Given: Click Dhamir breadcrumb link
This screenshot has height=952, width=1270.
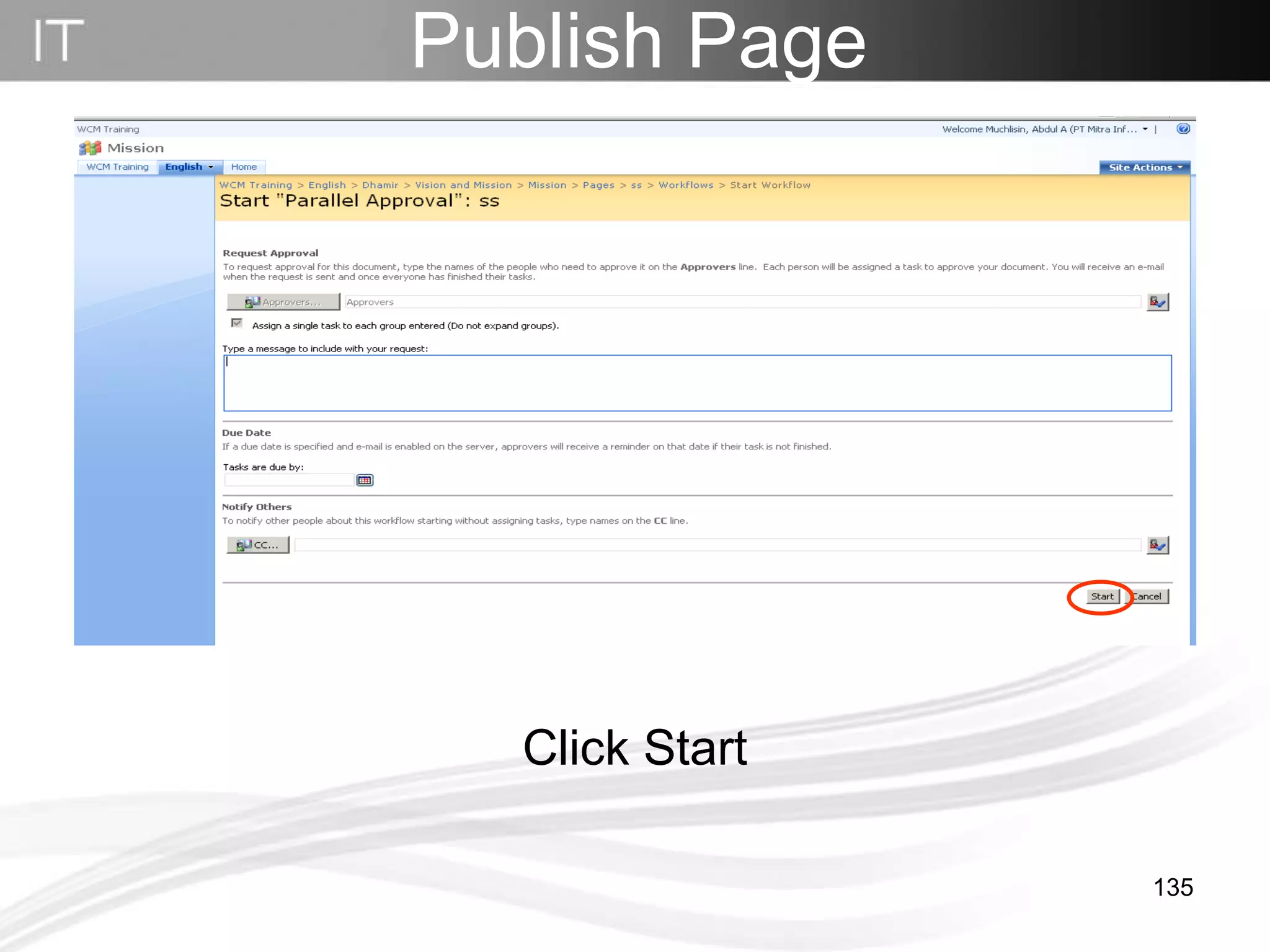Looking at the screenshot, I should (380, 185).
